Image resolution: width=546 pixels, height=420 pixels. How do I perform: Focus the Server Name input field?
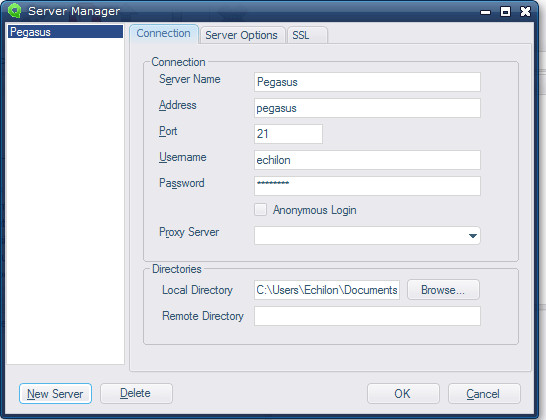367,82
